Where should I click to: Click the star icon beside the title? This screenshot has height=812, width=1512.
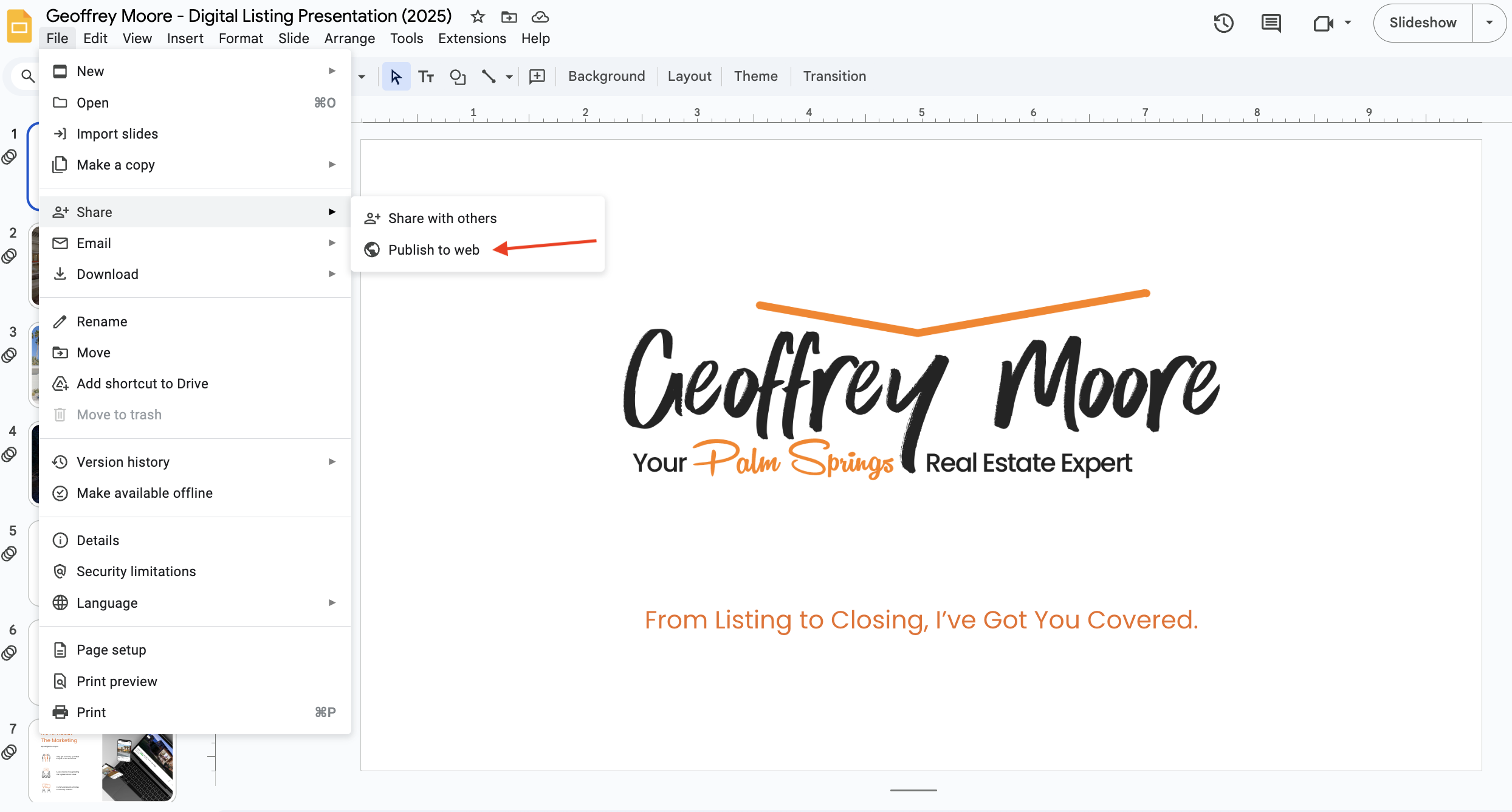[x=478, y=16]
